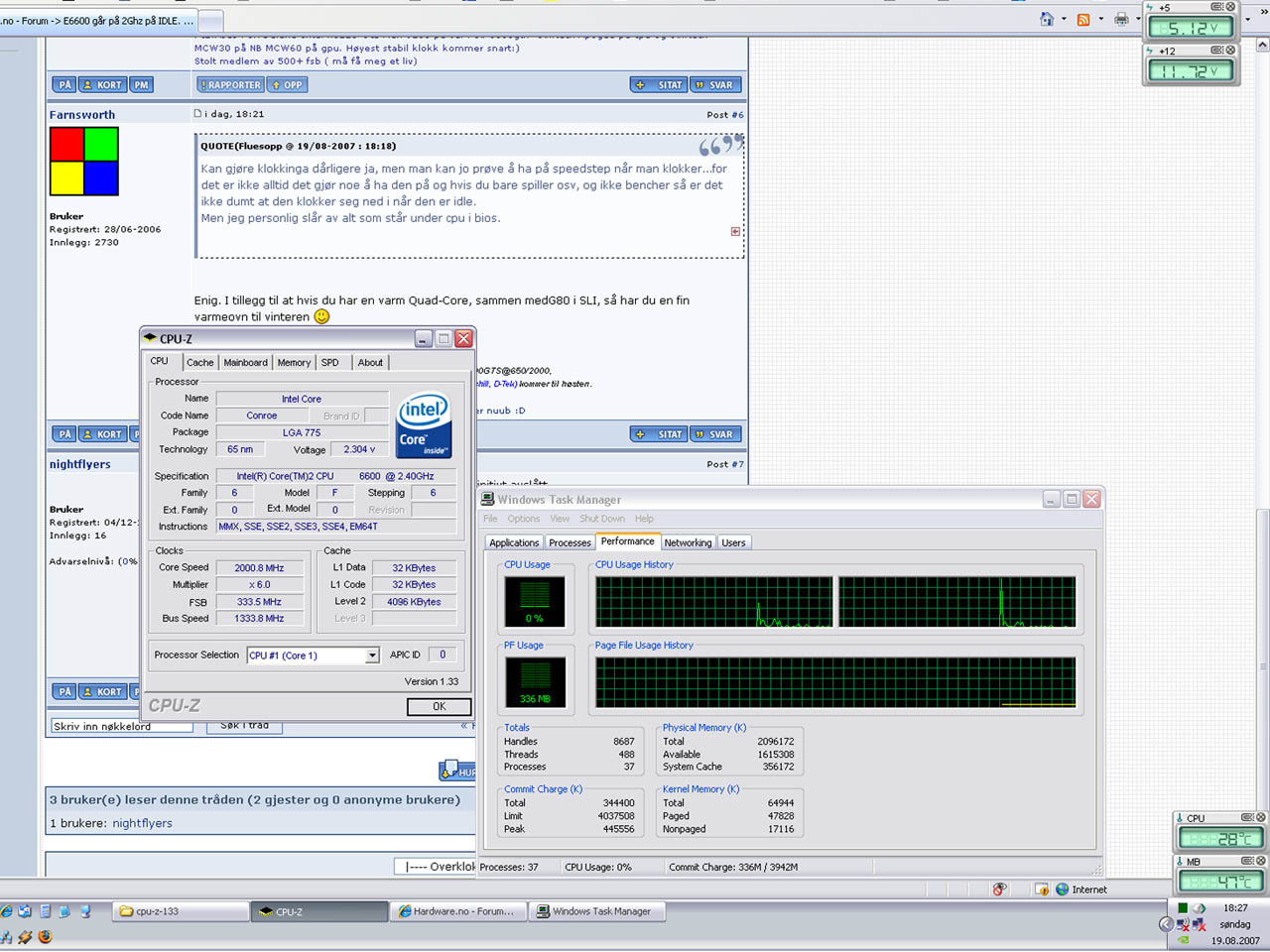Click the browser scrollbar up arrow
1270x952 pixels.
click(1262, 45)
